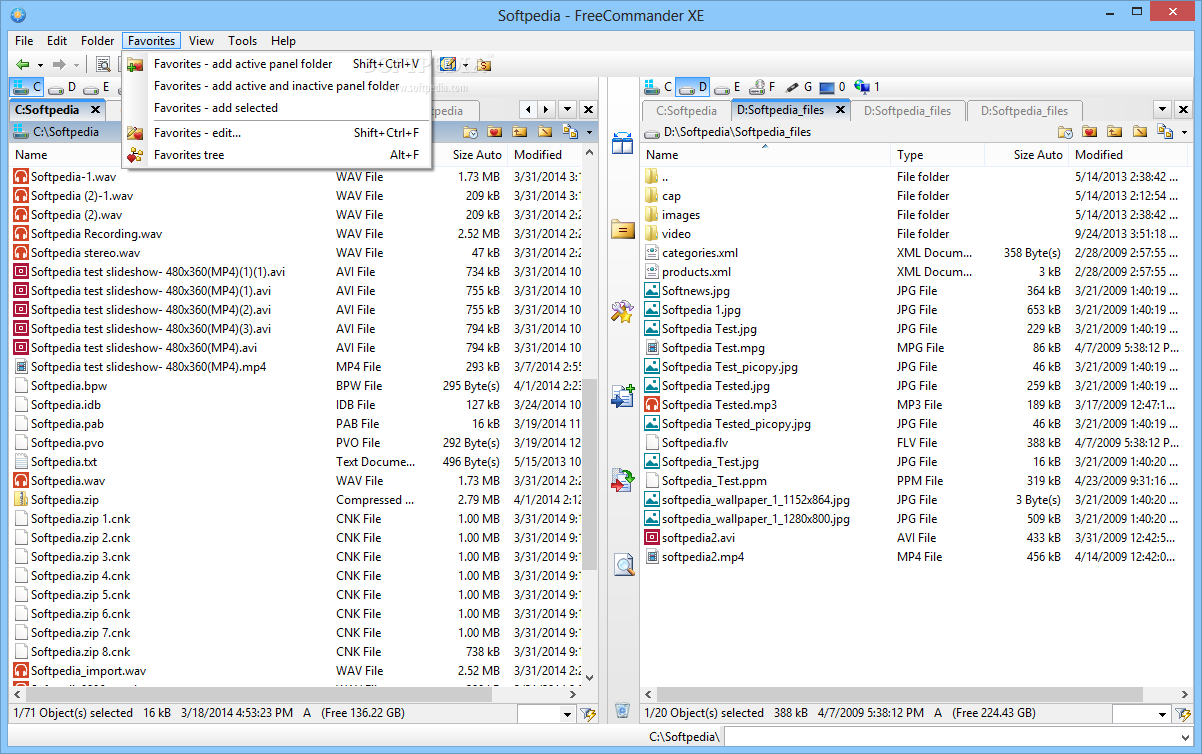Choose Favorites - add active panel folder
Image resolution: width=1202 pixels, height=754 pixels.
276,64
